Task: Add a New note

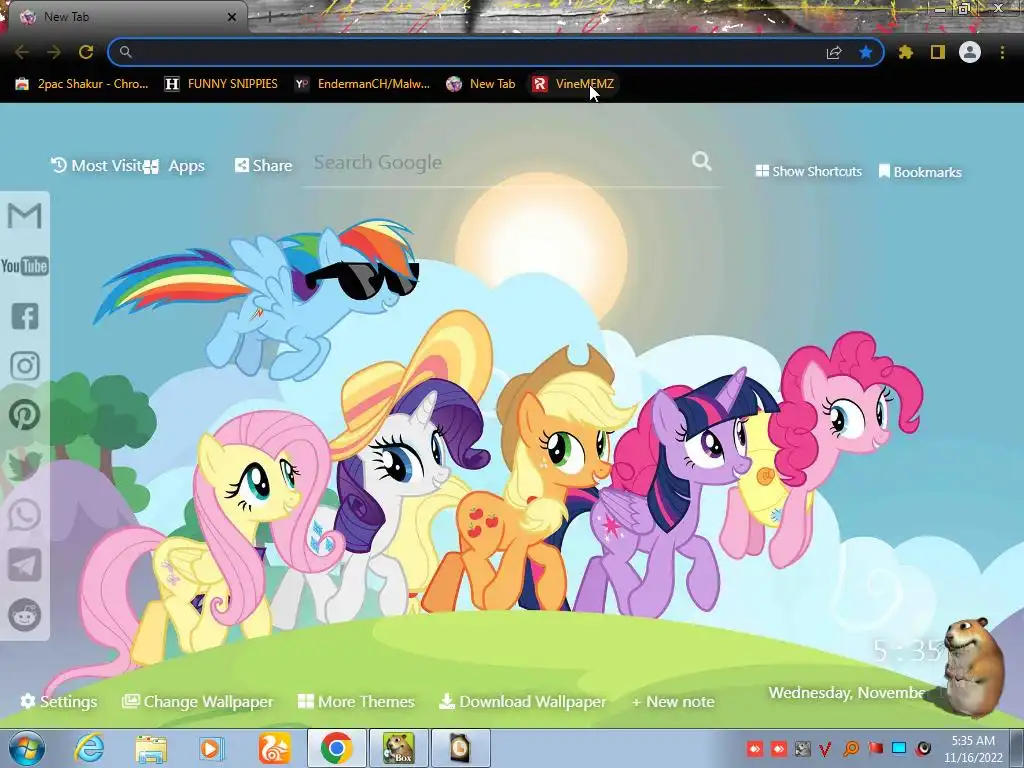Action: (673, 702)
